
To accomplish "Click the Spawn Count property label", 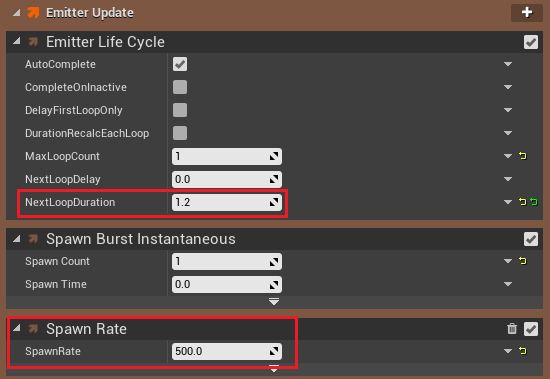I will 57,262.
